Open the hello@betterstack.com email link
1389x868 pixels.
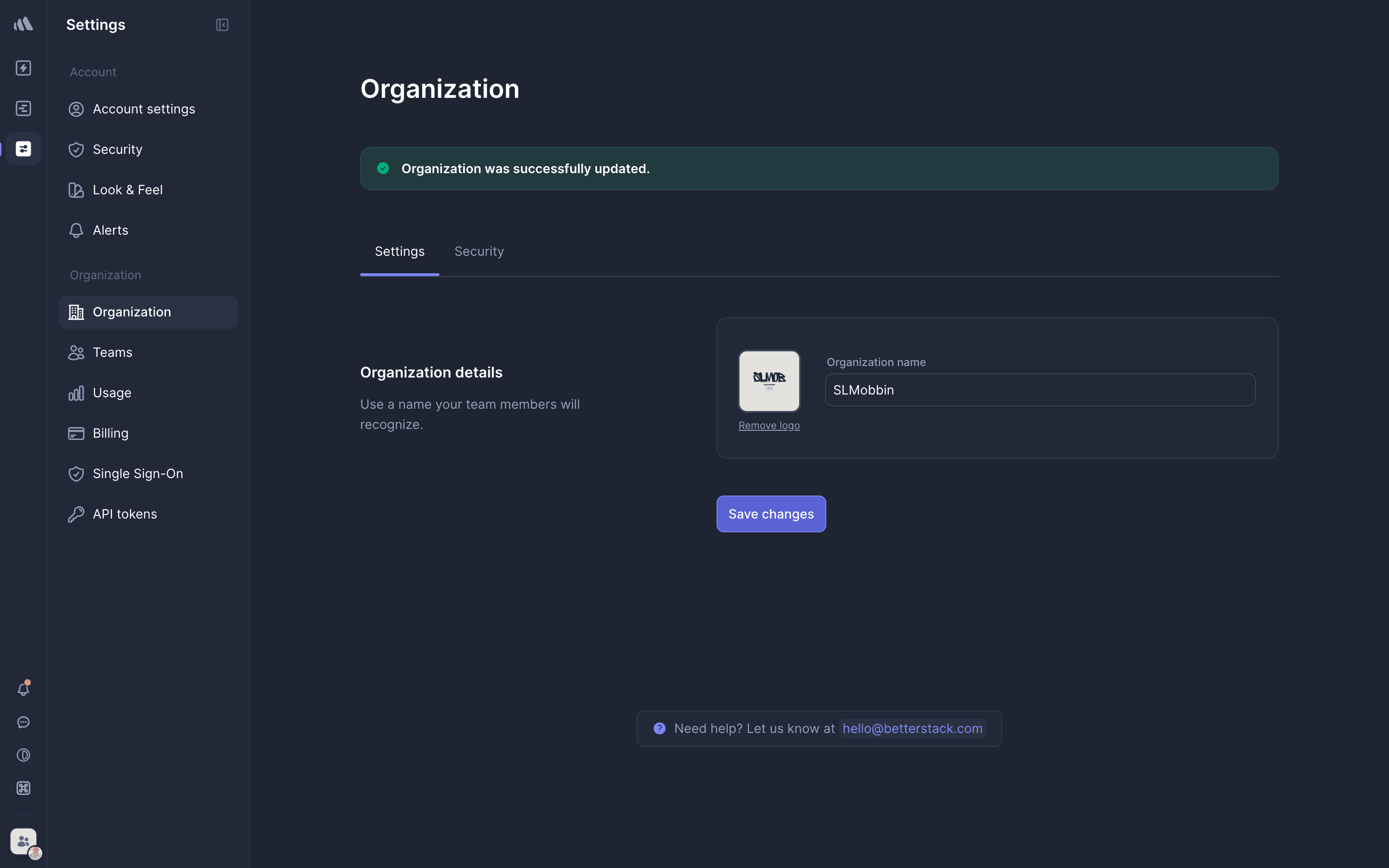912,728
